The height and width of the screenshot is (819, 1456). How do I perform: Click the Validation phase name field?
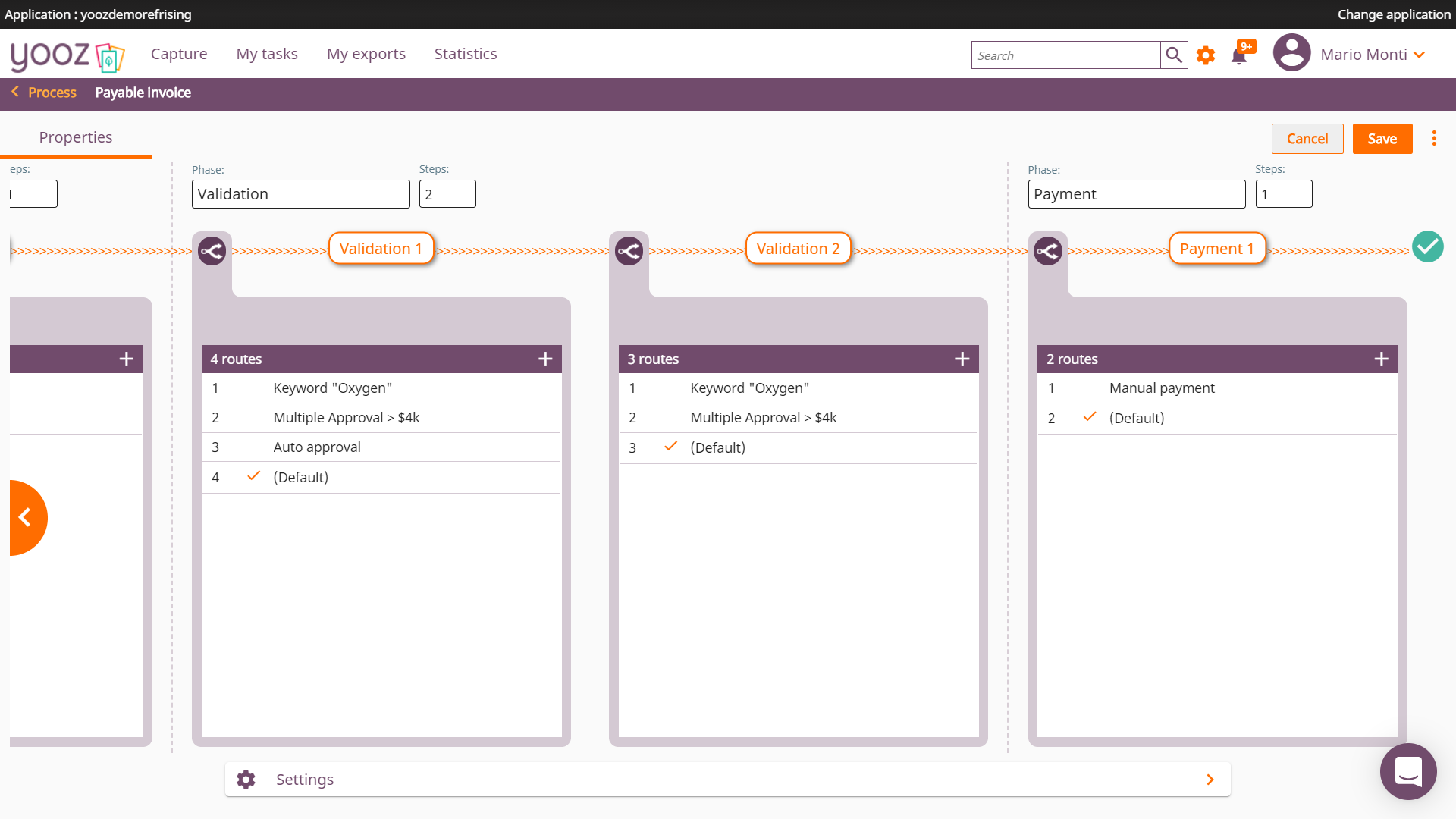[x=300, y=194]
